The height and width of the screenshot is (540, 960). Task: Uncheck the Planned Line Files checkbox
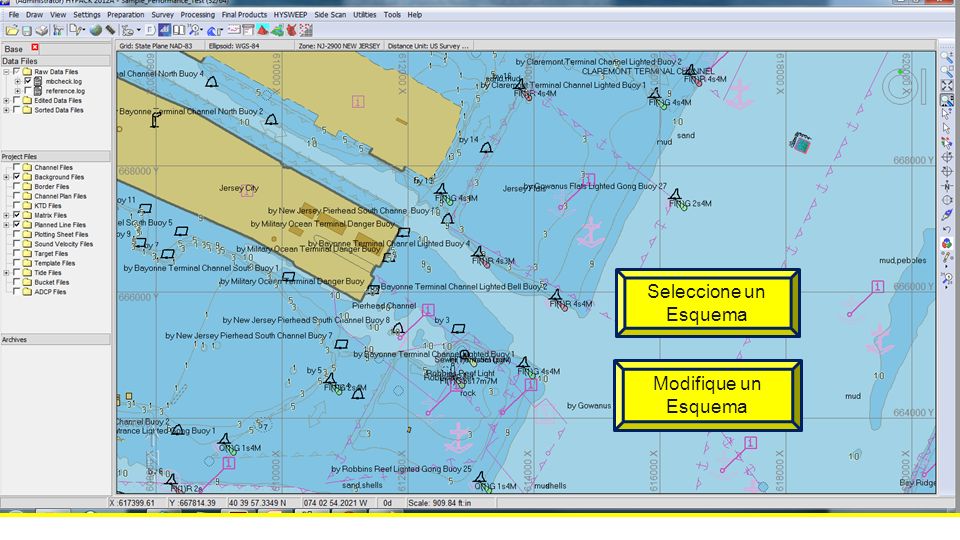tap(17, 225)
